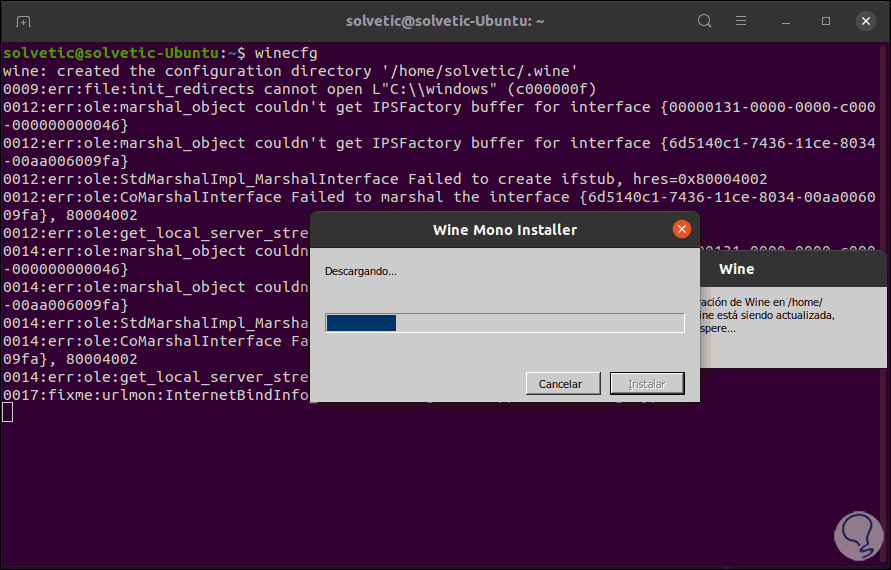Viewport: 891px width, 570px height.
Task: Close the terminal window
Action: [x=865, y=21]
